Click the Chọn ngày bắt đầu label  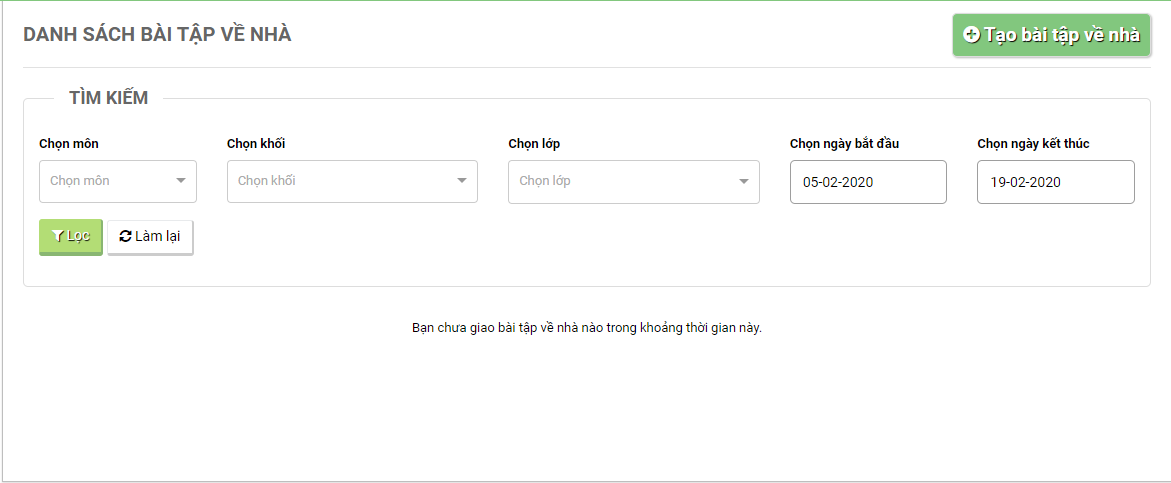844,144
